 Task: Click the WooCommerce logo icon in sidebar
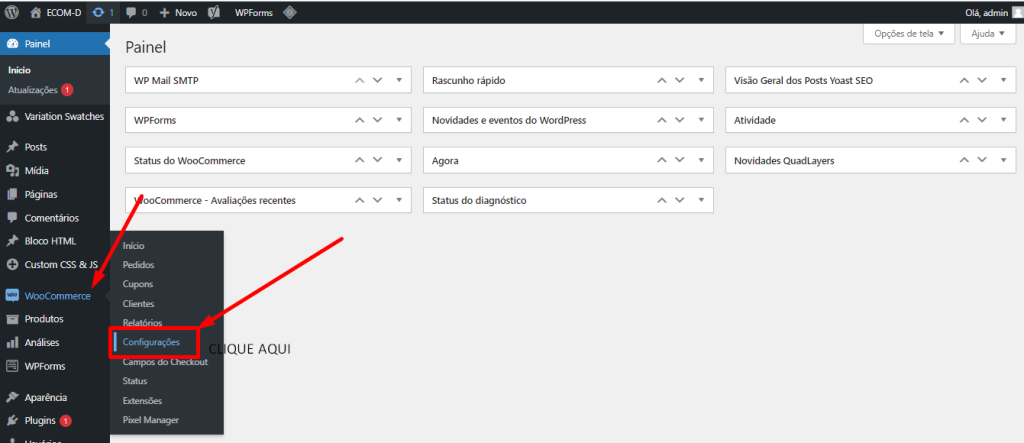click(x=12, y=296)
